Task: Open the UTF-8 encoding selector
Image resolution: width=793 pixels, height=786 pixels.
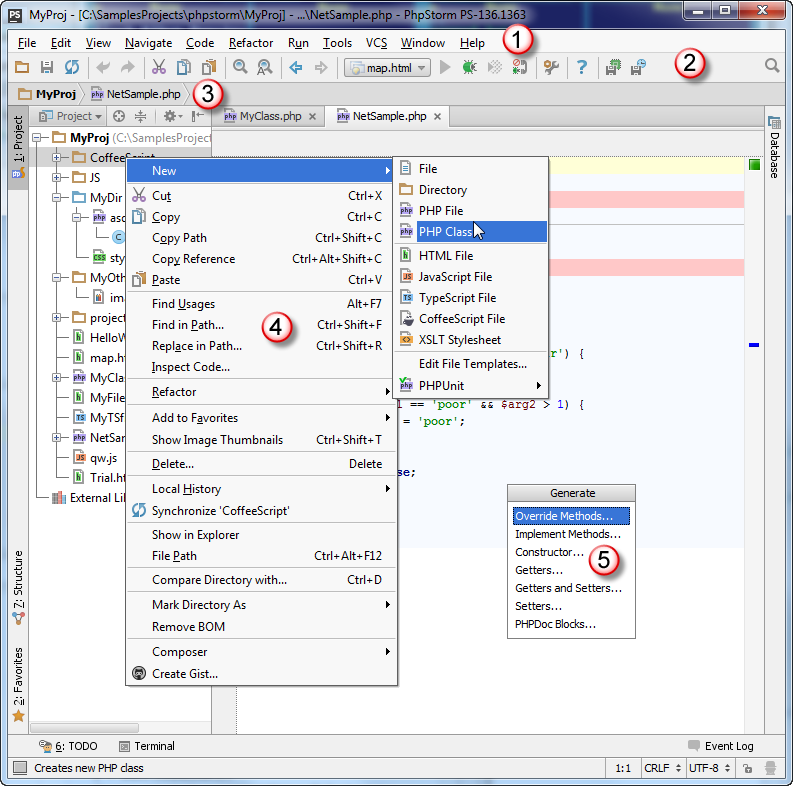Action: (710, 768)
